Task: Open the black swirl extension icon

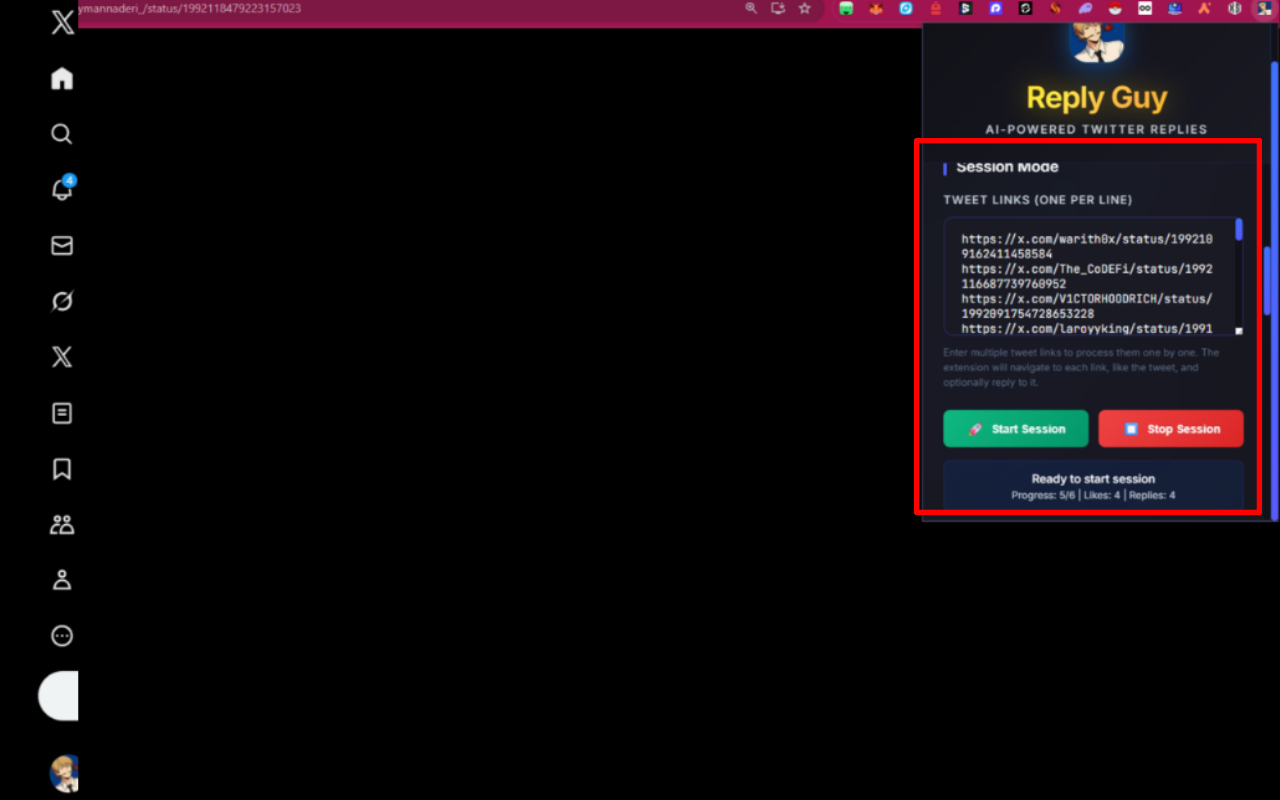Action: click(1026, 8)
